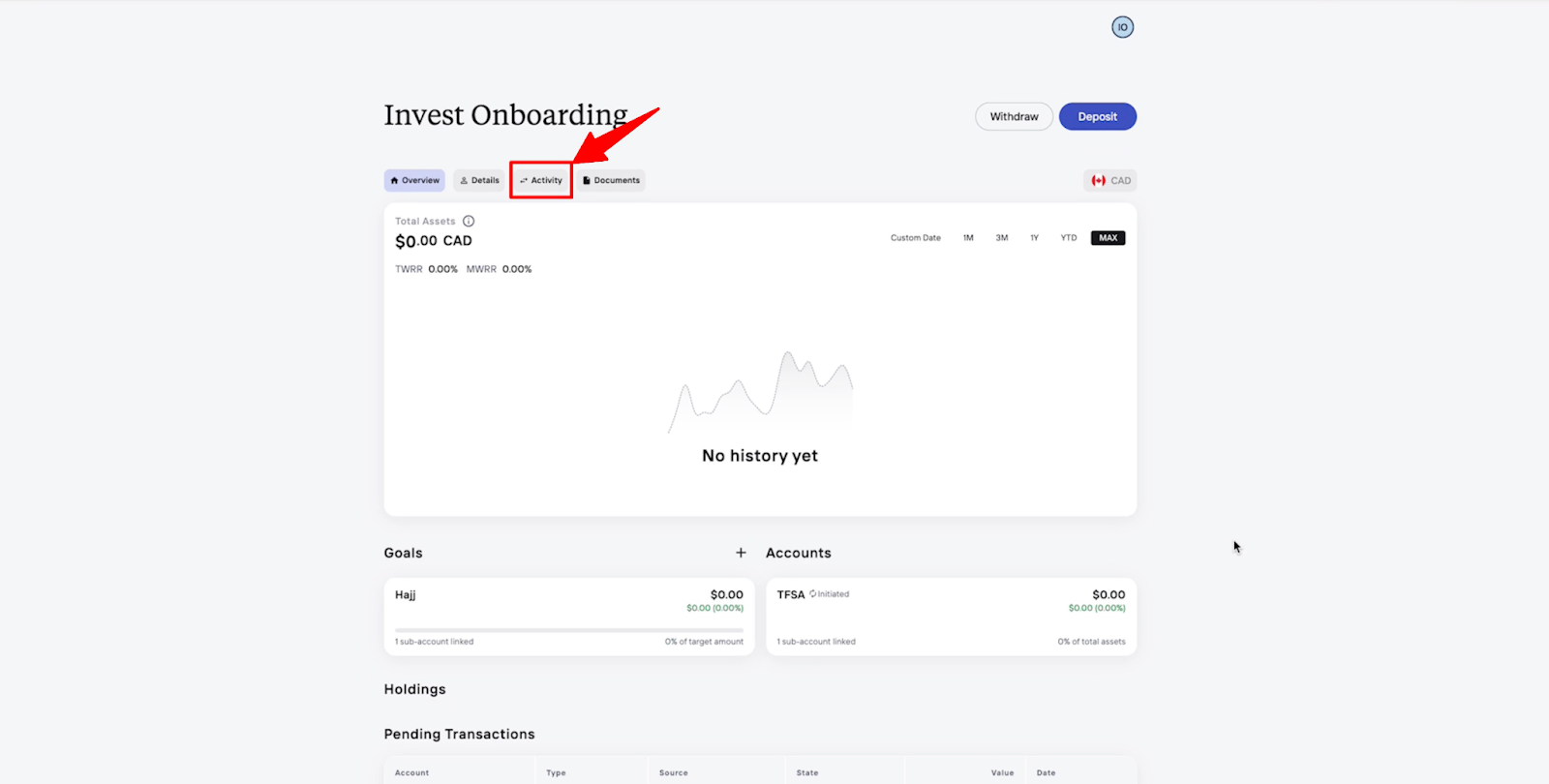Click the IO user avatar icon

click(1122, 27)
